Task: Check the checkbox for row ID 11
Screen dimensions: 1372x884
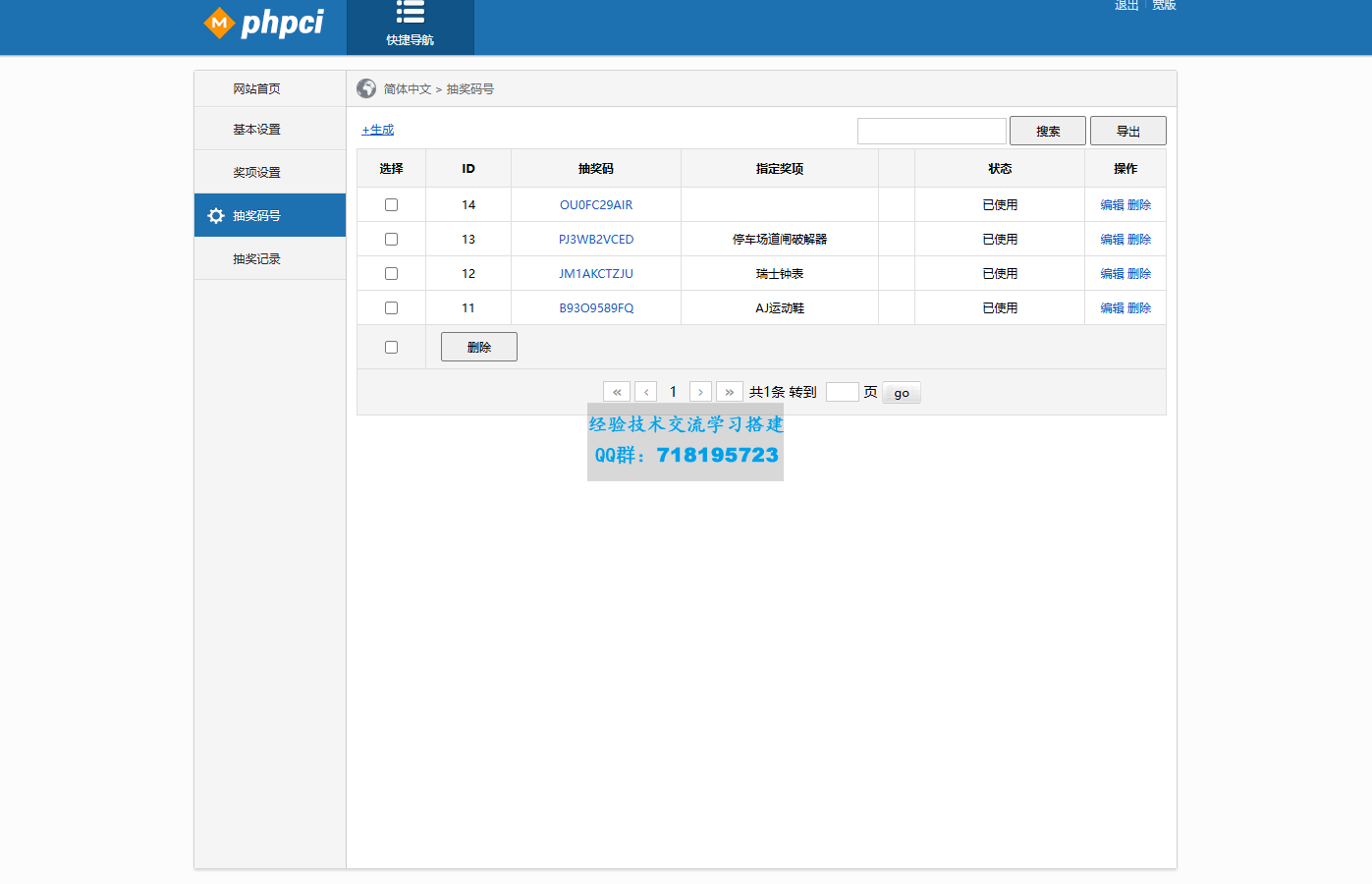Action: (391, 307)
